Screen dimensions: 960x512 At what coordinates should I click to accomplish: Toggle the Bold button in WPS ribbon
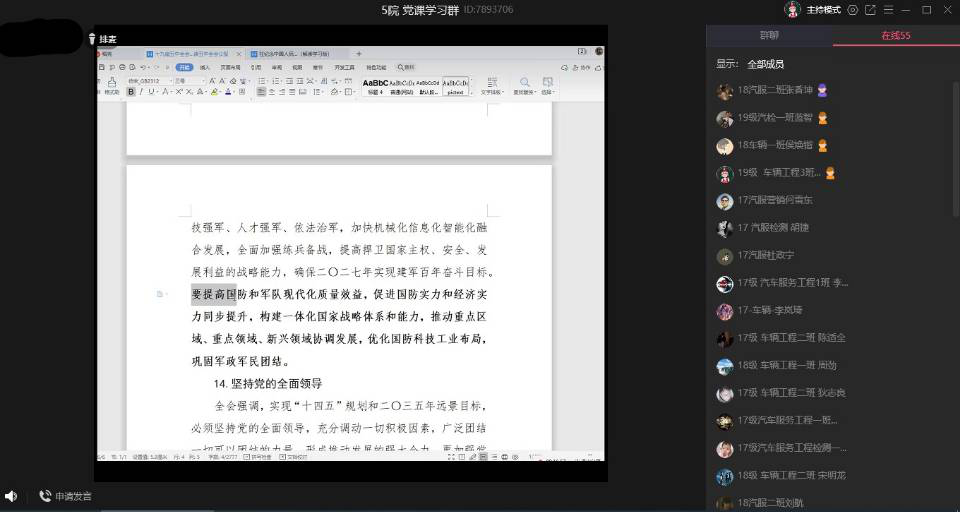[x=130, y=92]
